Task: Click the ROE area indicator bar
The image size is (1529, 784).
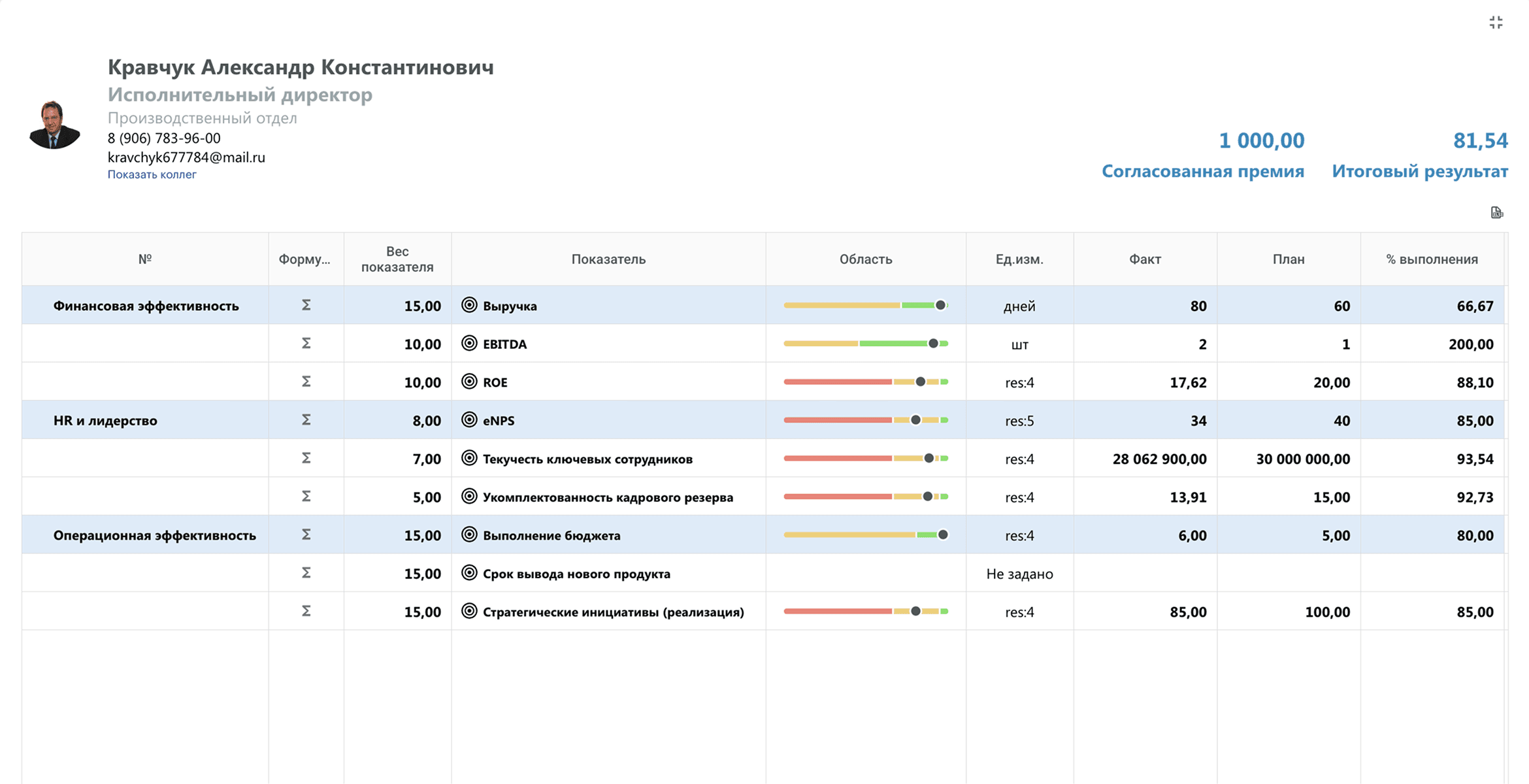Action: (x=866, y=382)
